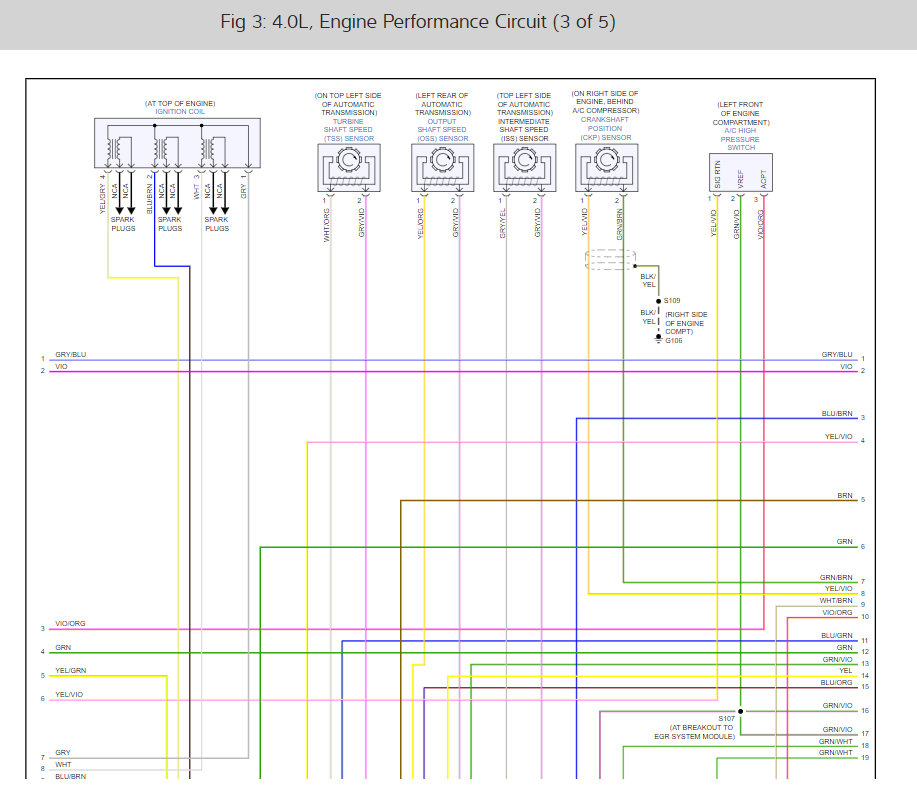Click the SIG RTN terminal label

click(x=718, y=175)
